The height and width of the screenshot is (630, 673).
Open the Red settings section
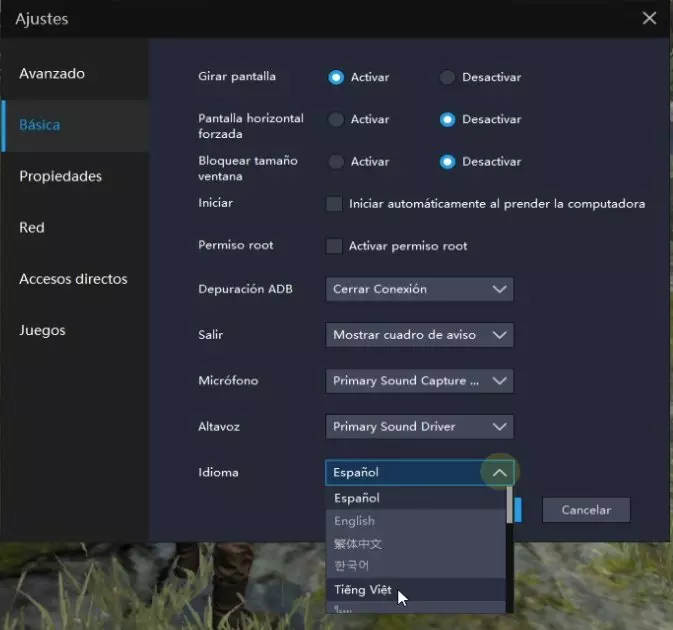[32, 228]
